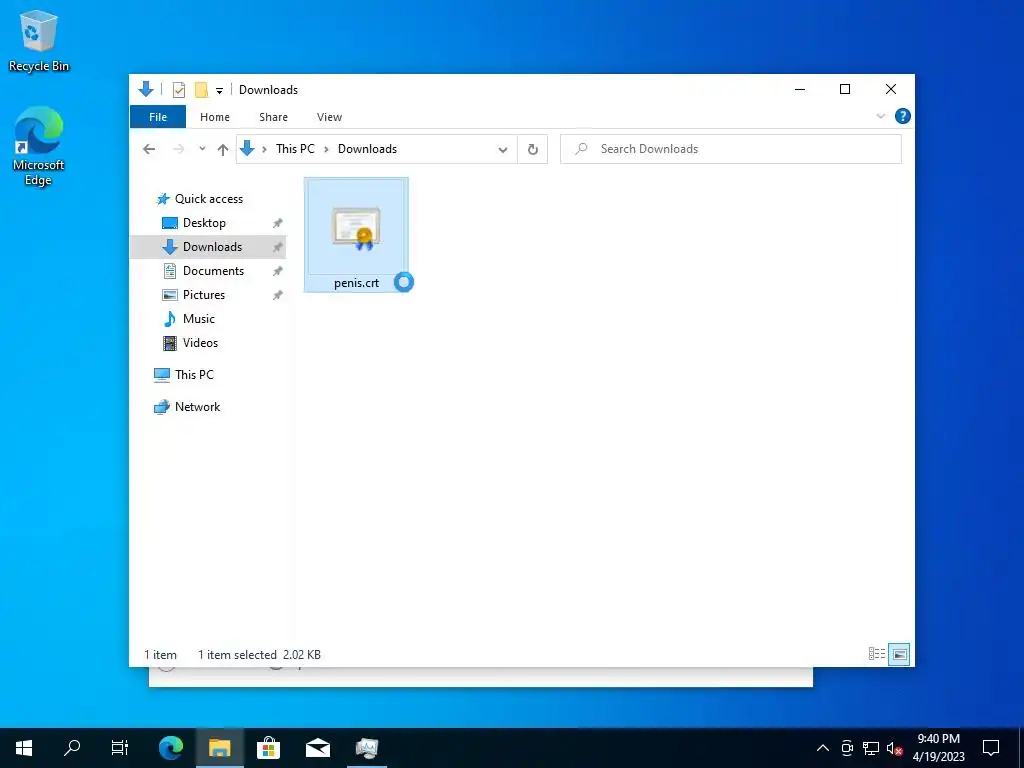Launch Edge from the taskbar

[x=170, y=748]
